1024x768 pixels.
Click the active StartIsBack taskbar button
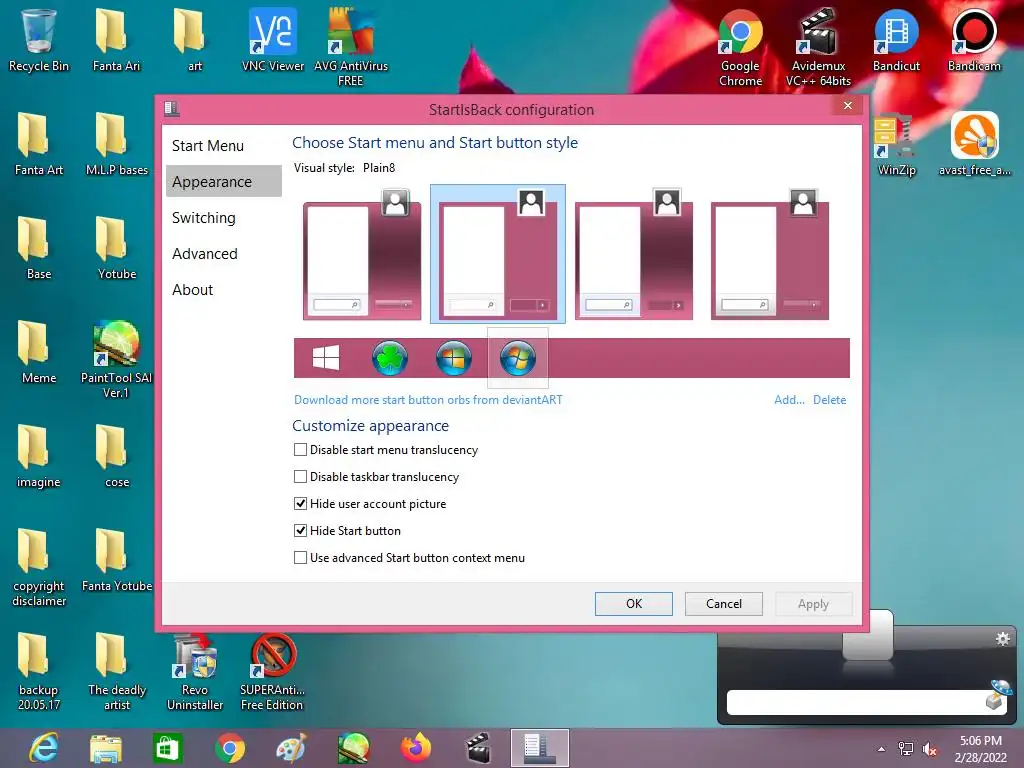click(539, 748)
